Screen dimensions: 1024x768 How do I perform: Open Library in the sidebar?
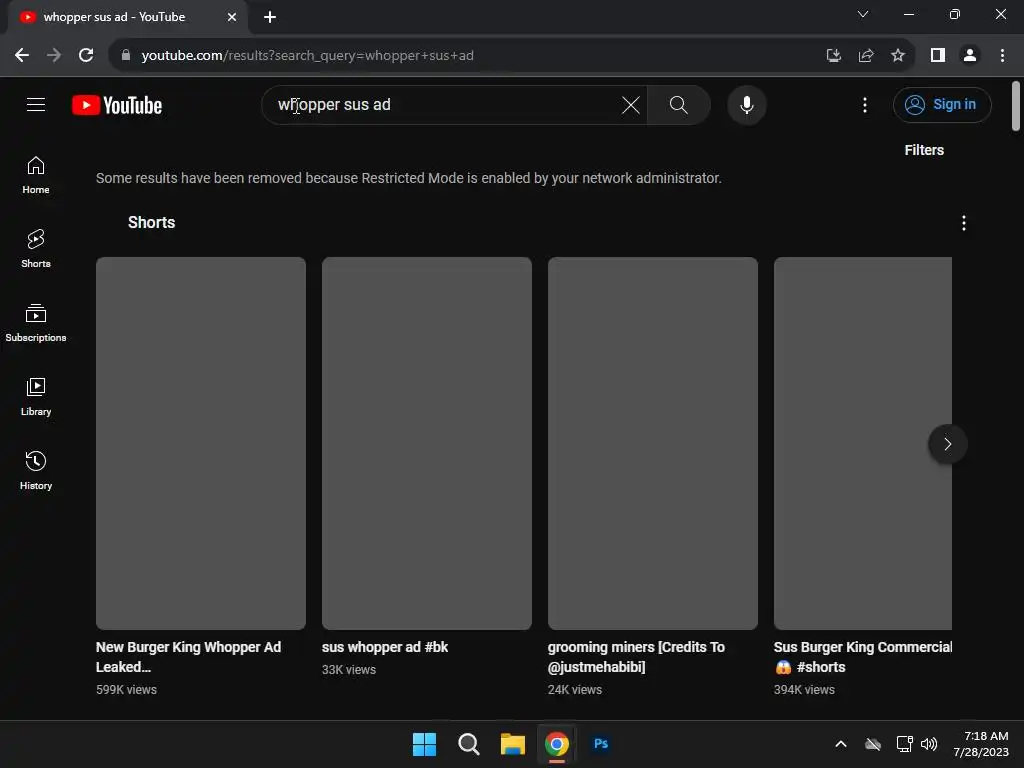(x=36, y=396)
